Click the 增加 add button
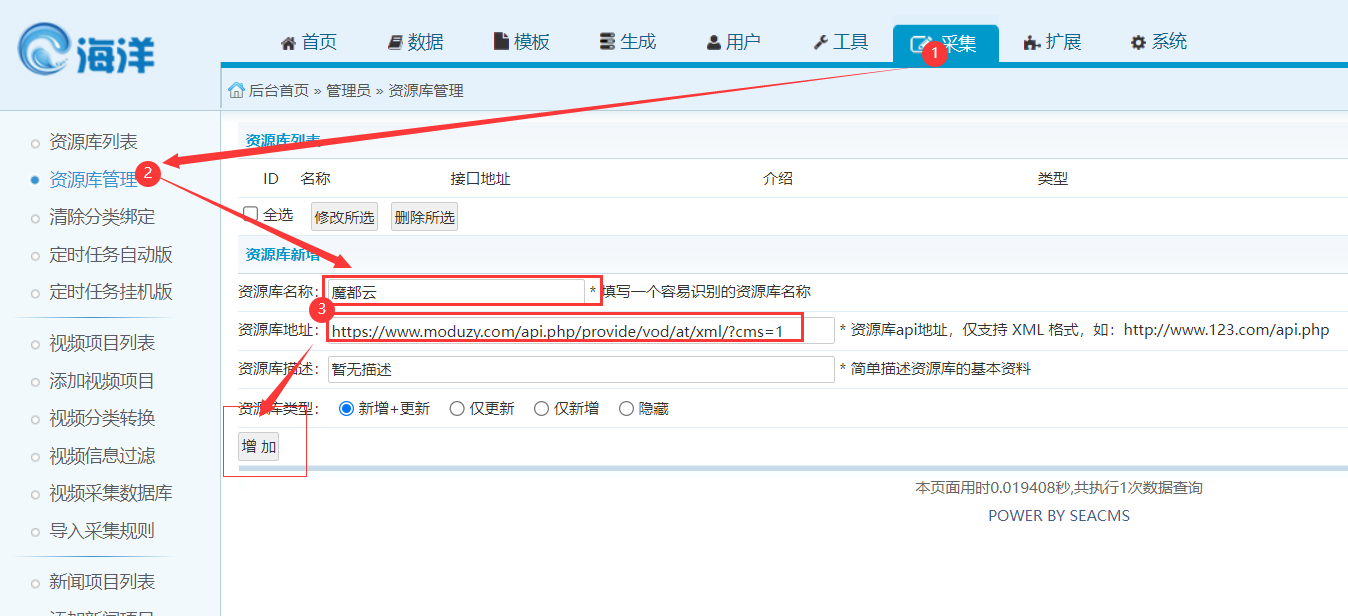The image size is (1348, 616). (259, 446)
